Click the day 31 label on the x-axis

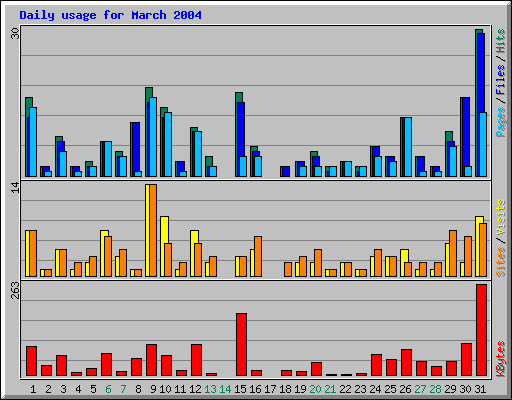tap(480, 389)
